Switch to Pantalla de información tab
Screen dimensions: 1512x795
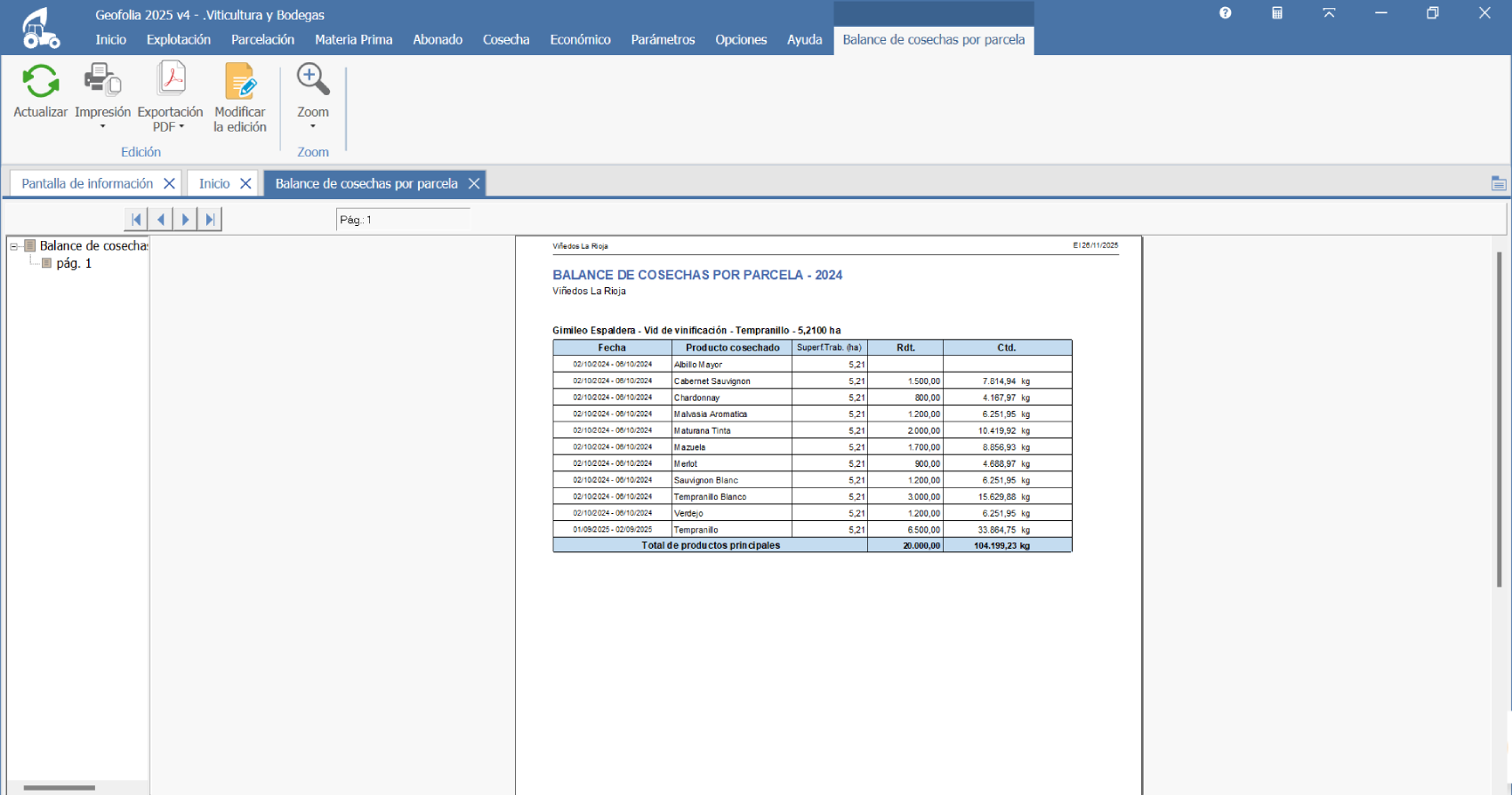click(87, 183)
